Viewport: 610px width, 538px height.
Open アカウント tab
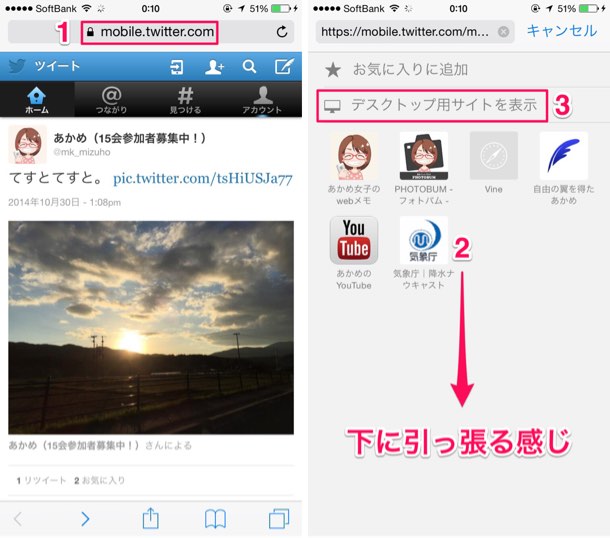pos(263,100)
